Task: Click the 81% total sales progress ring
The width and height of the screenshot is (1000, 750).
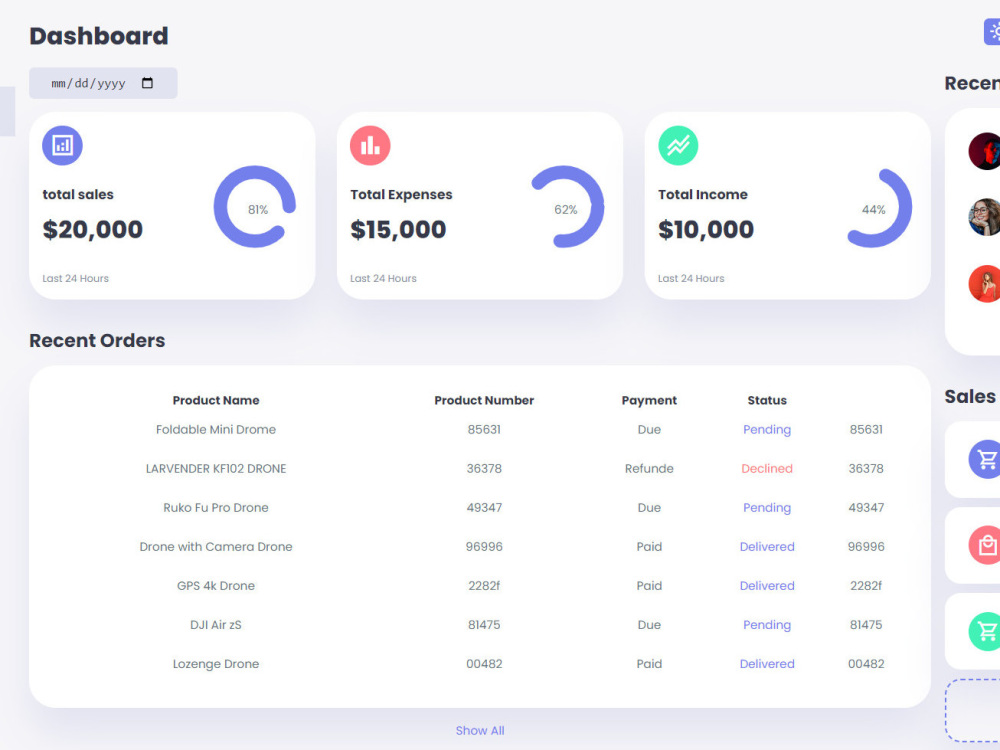Action: tap(254, 207)
